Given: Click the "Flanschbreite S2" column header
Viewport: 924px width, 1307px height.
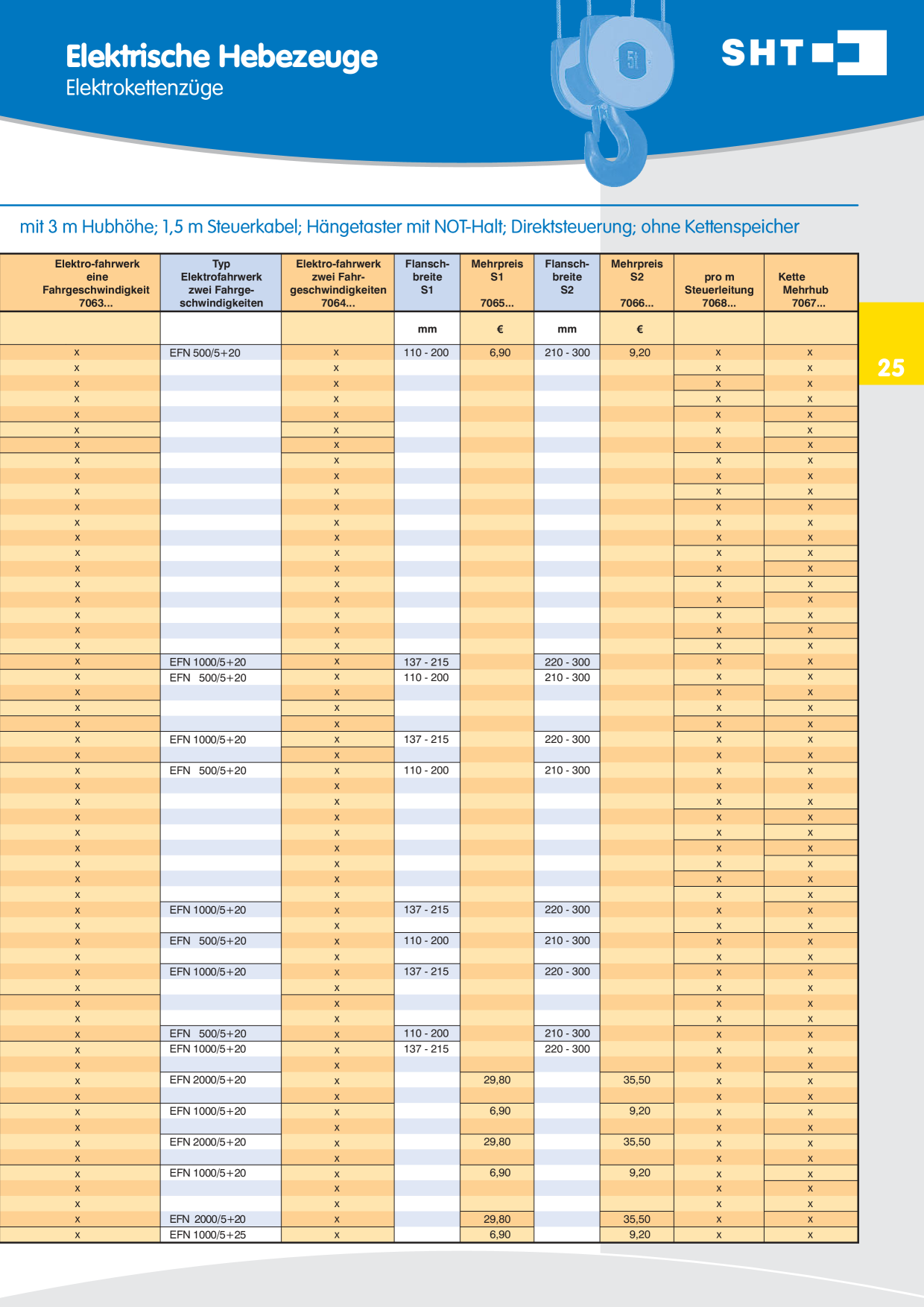Looking at the screenshot, I should pyautogui.click(x=567, y=283).
